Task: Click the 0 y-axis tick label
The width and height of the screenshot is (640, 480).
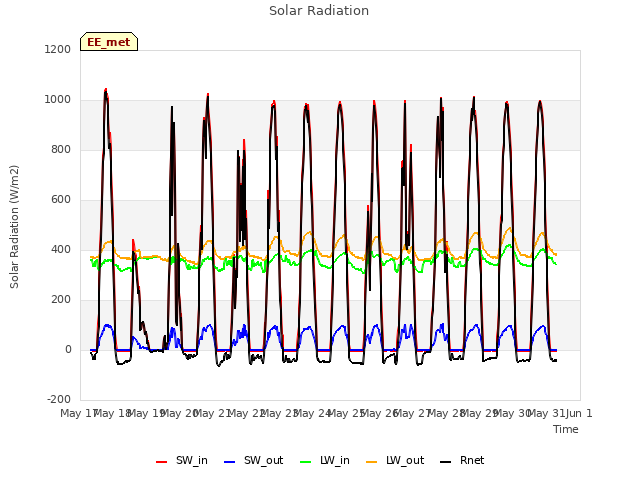Action: [x=68, y=350]
